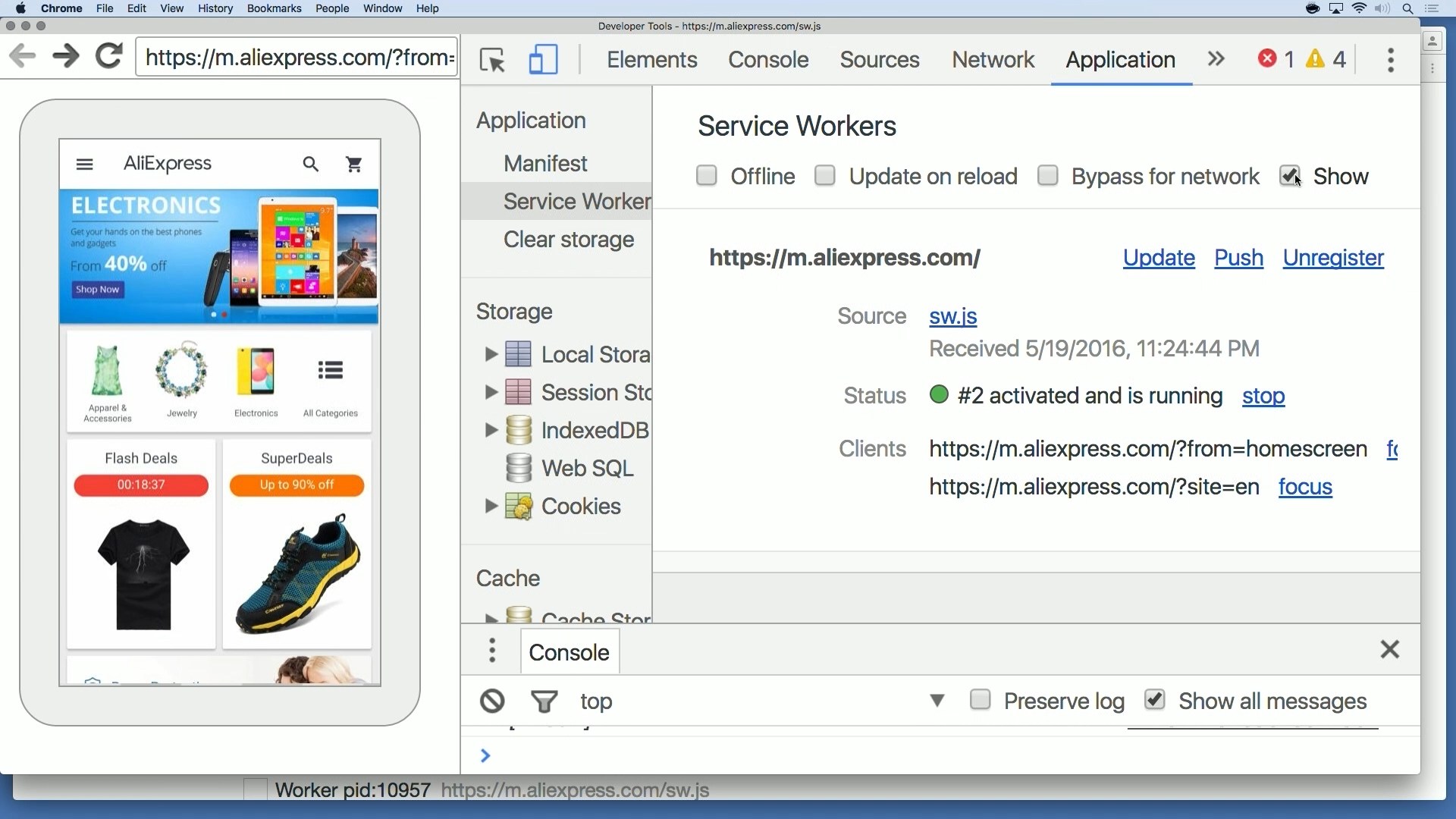Select the Console drawer tab
This screenshot has height=819, width=1456.
coord(570,652)
